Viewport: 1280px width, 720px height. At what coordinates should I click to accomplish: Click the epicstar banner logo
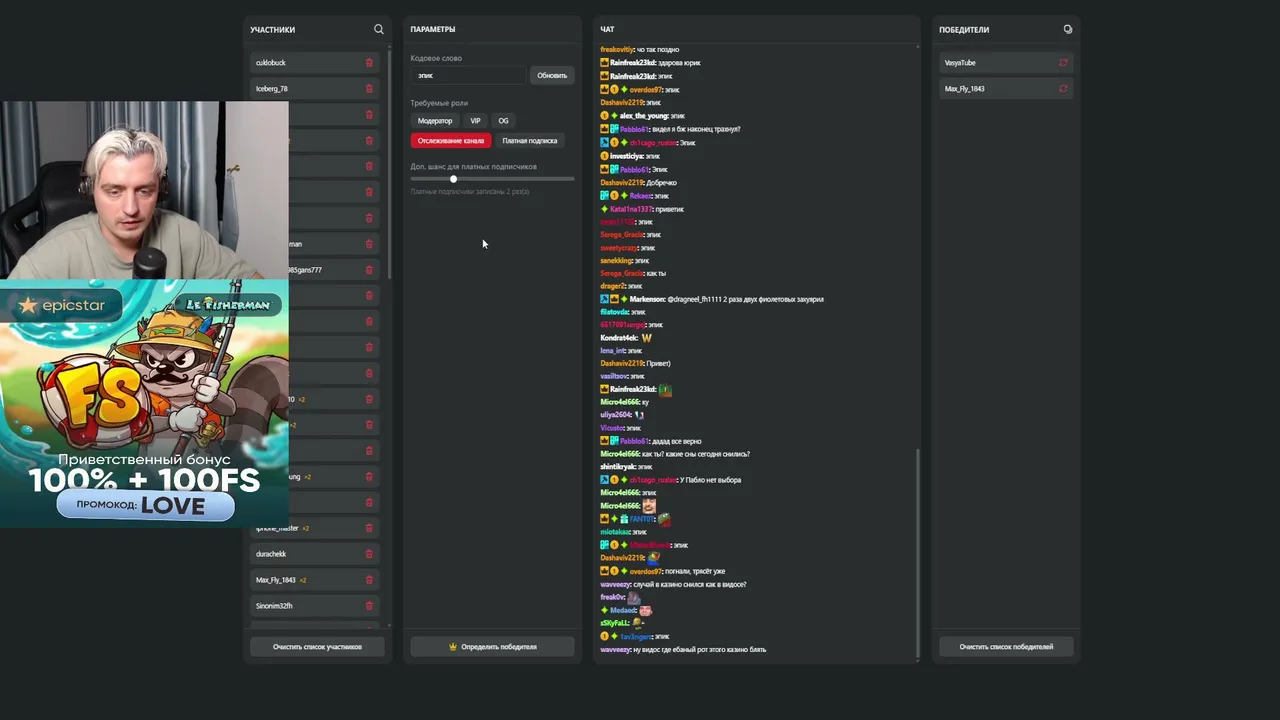coord(62,305)
